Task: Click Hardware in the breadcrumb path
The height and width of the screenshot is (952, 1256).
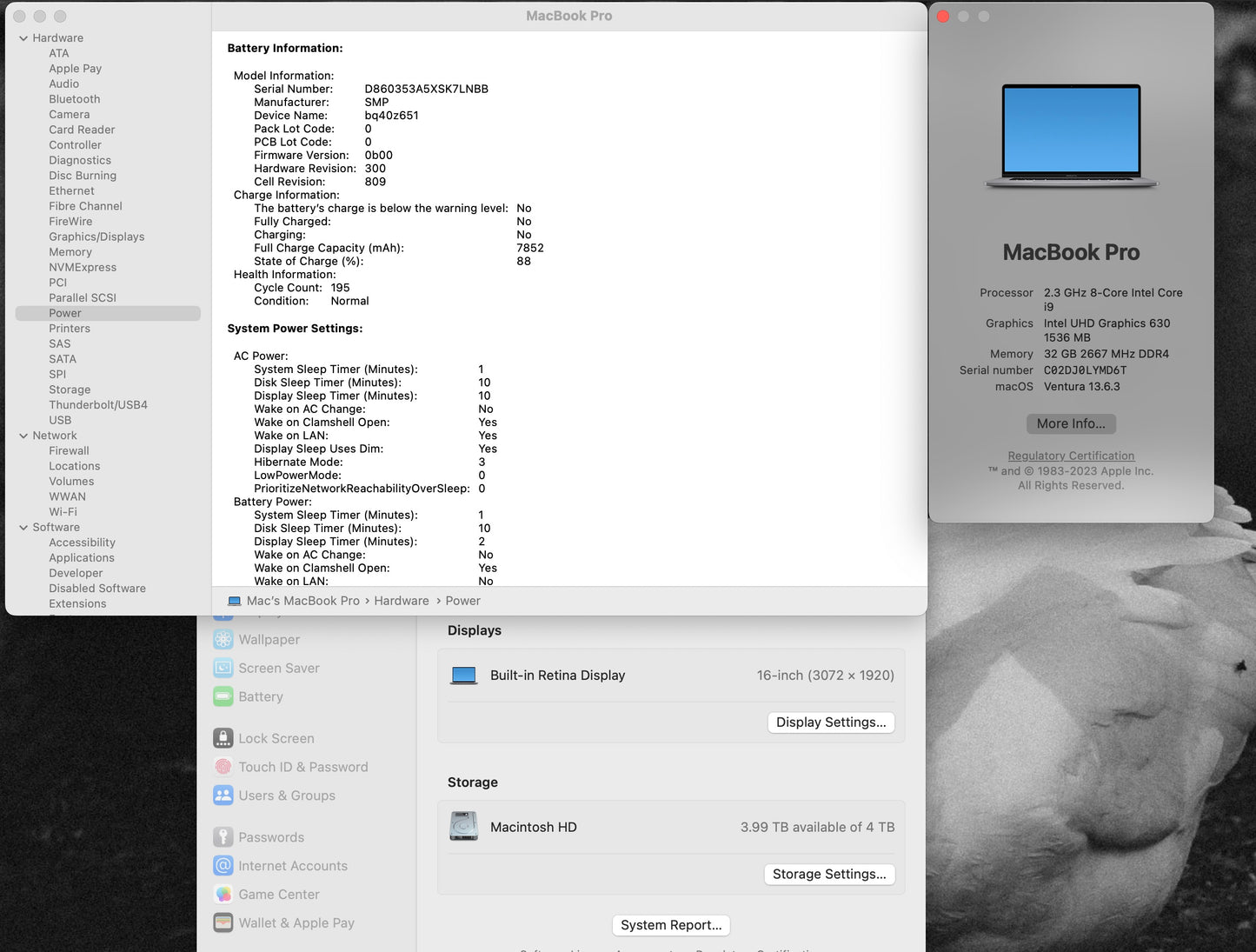Action: click(401, 600)
